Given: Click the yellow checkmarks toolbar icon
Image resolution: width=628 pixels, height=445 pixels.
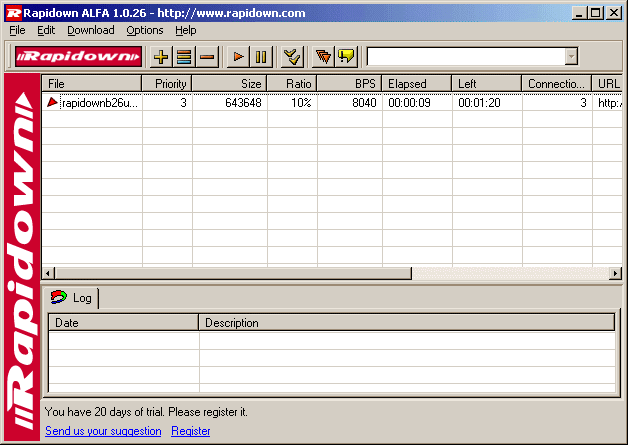Looking at the screenshot, I should point(292,56).
